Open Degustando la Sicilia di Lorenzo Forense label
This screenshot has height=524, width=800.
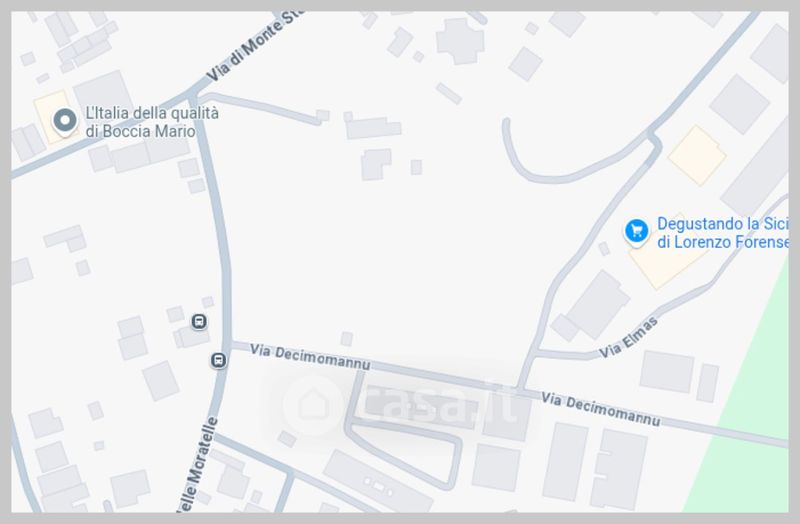[x=722, y=233]
